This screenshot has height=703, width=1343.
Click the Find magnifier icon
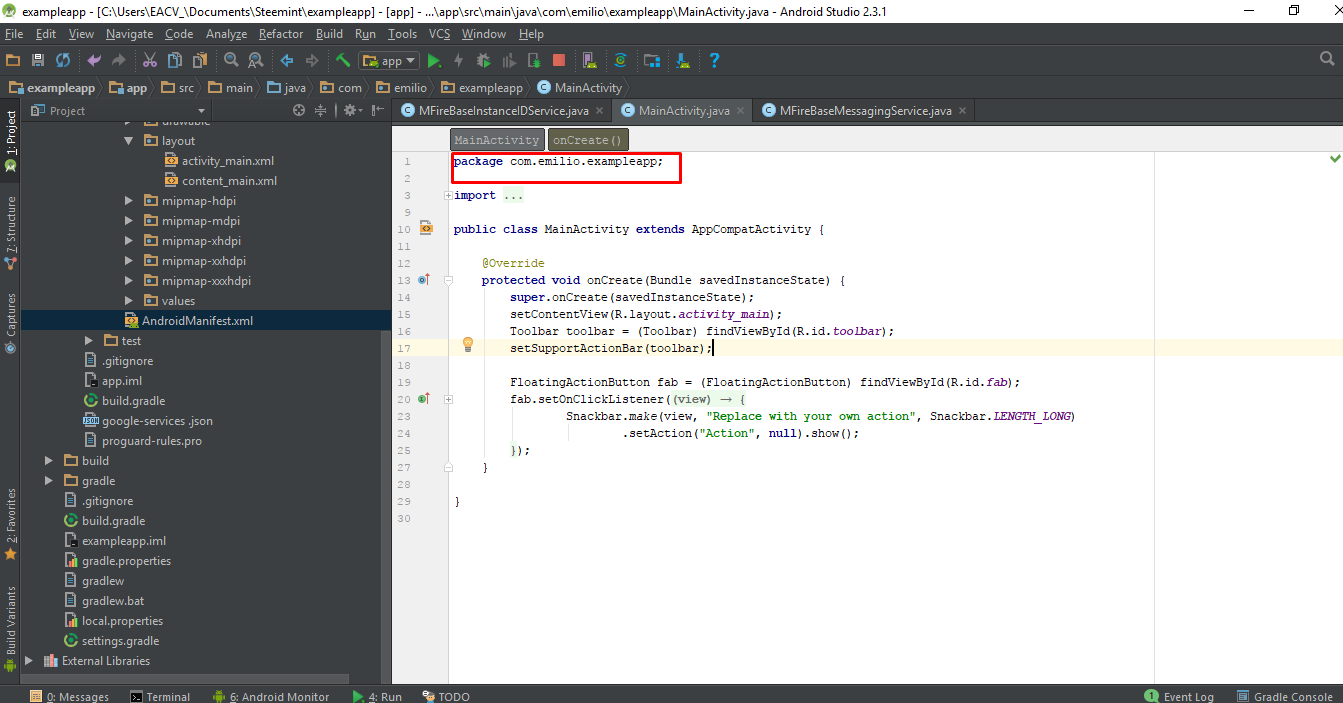[x=231, y=61]
